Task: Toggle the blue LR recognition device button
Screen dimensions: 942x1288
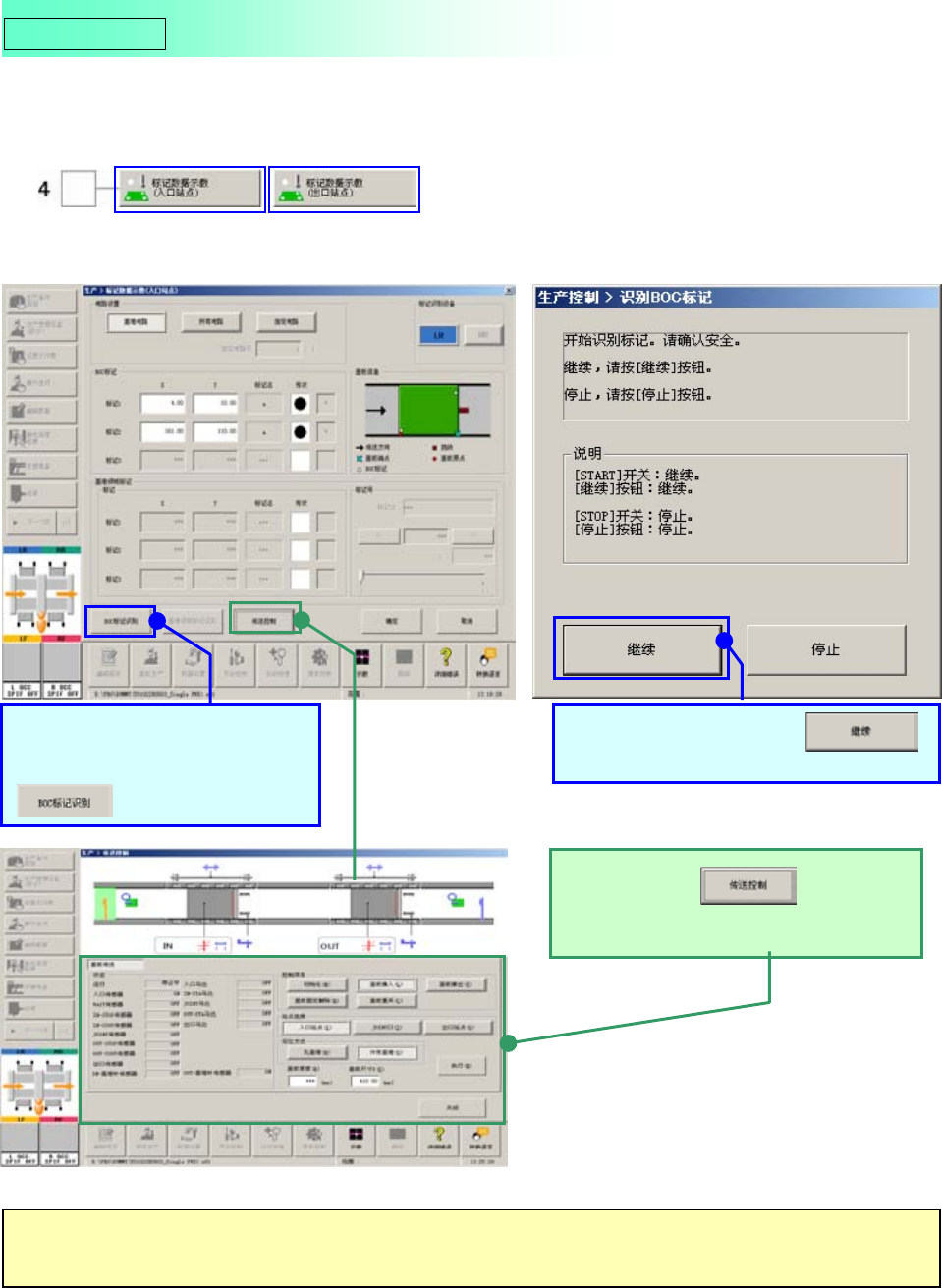Action: [x=438, y=335]
